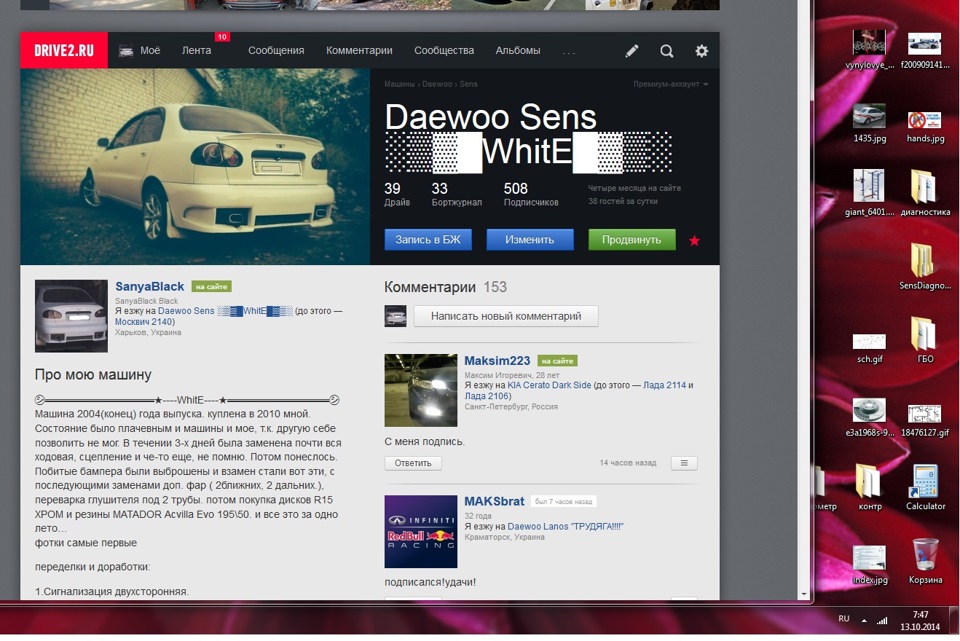This screenshot has height=641, width=960.
Task: Open диагностика folder on desktop
Action: (x=925, y=193)
